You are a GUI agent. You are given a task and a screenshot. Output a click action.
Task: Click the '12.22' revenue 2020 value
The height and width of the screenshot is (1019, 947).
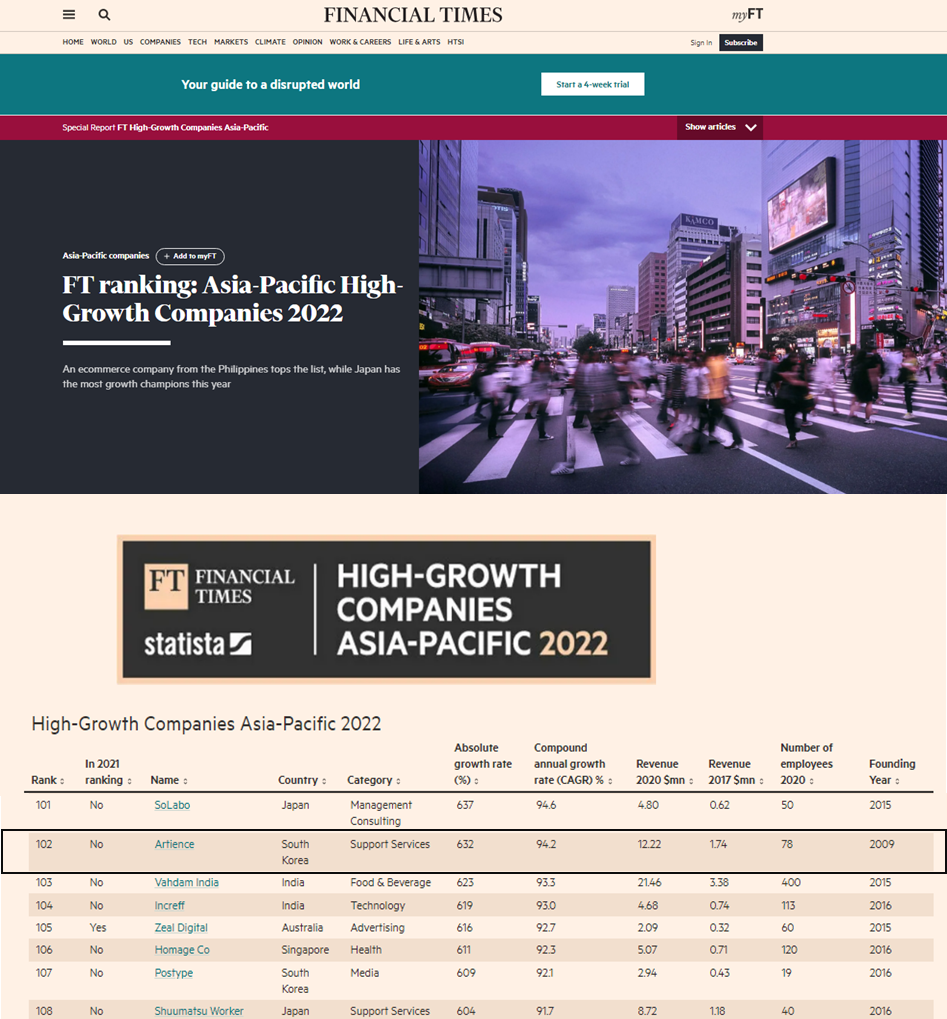tap(649, 844)
